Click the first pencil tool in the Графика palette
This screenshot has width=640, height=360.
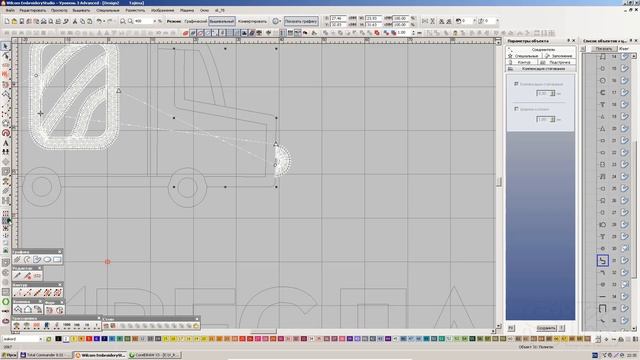pyautogui.click(x=17, y=260)
